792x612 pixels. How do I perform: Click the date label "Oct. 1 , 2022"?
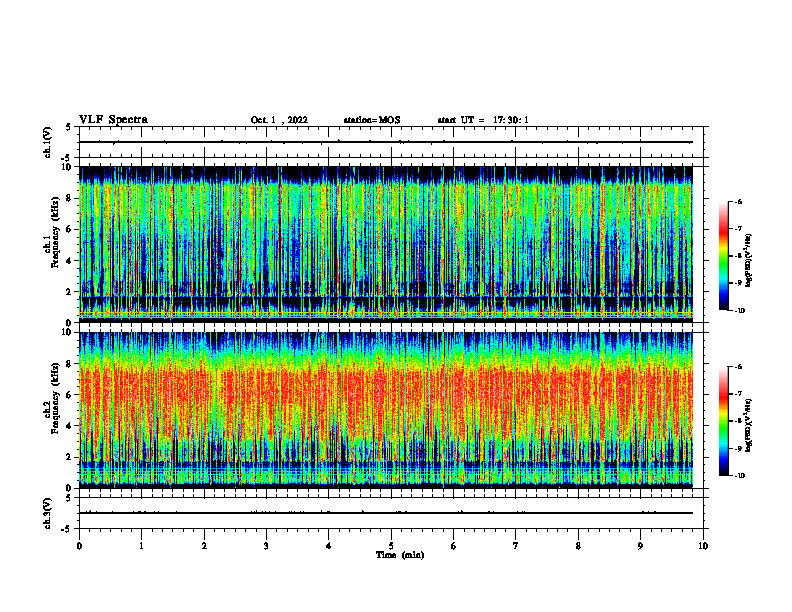point(279,120)
